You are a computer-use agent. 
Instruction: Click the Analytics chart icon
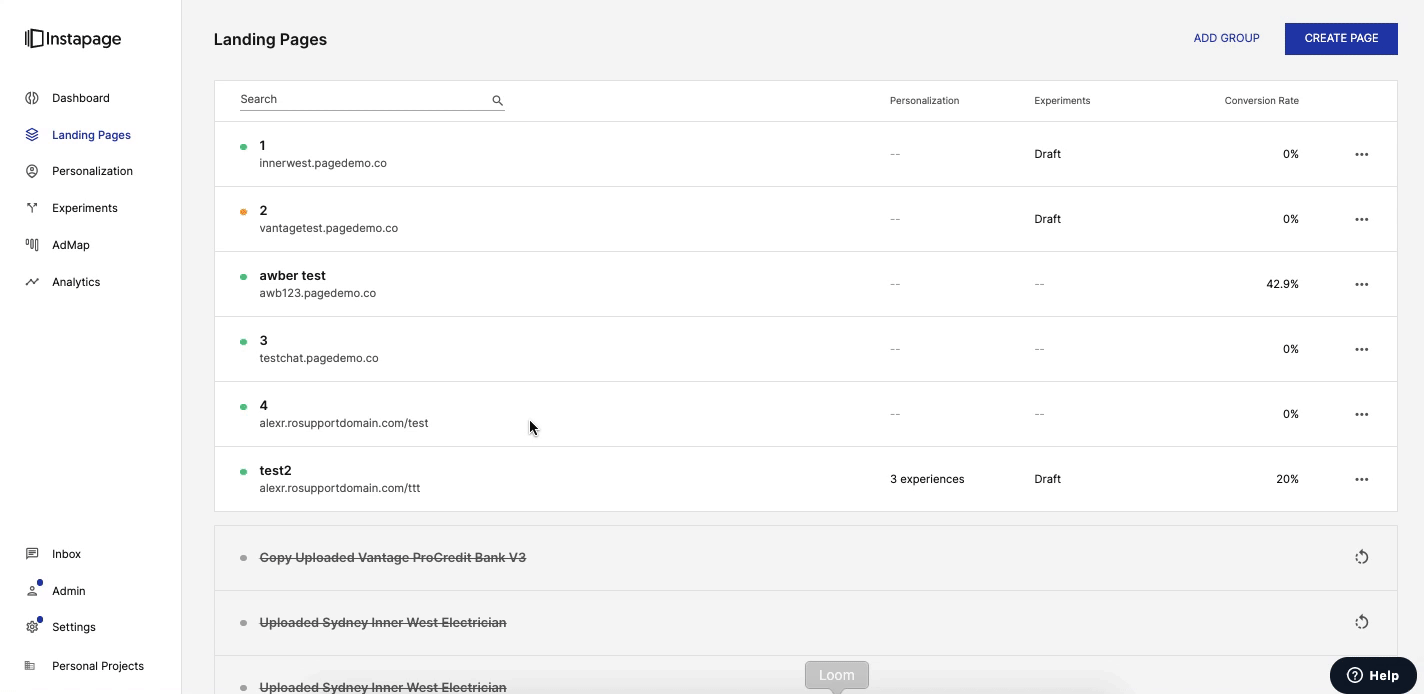pos(32,282)
